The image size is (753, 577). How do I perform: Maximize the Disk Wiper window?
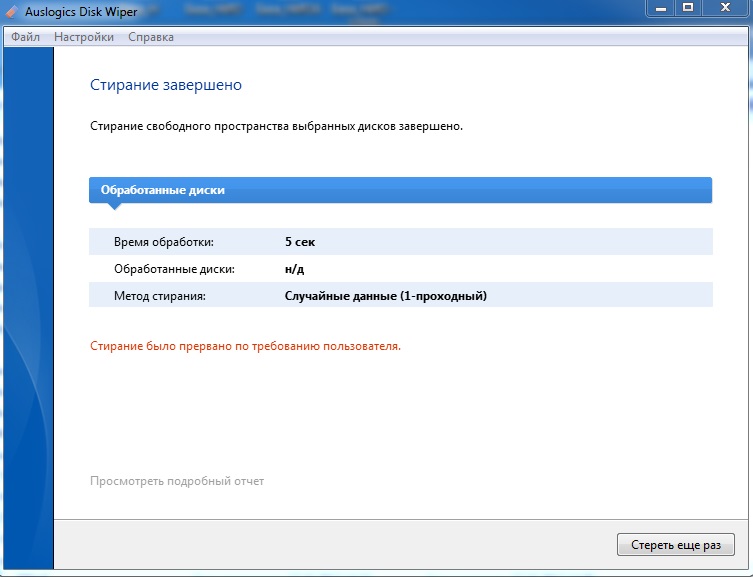(x=688, y=8)
